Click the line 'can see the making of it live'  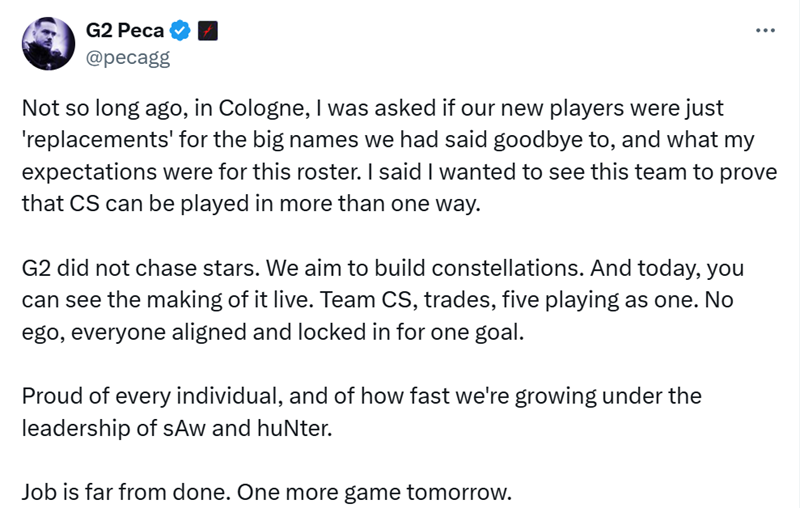pyautogui.click(x=378, y=300)
